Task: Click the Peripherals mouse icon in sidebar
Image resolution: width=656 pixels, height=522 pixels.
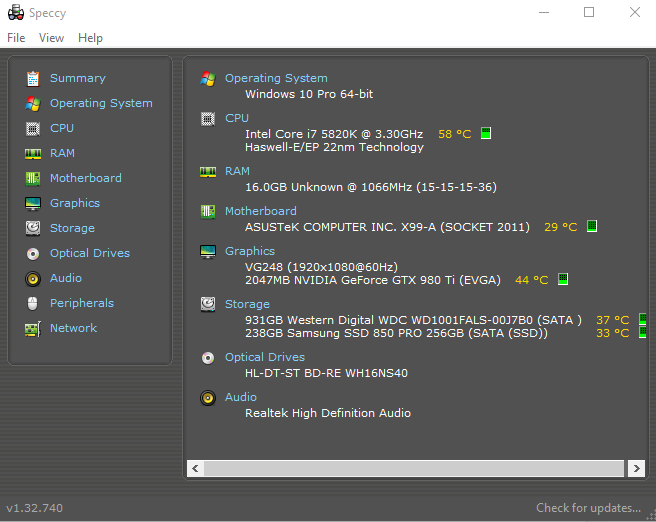Action: (33, 304)
